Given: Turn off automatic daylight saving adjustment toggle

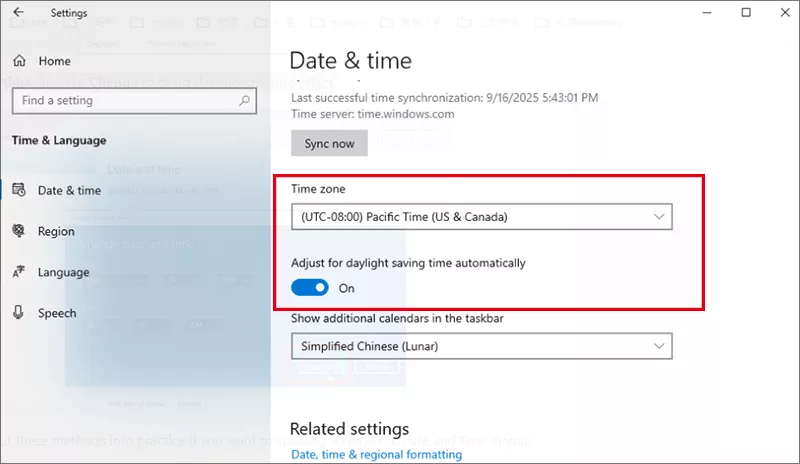Looking at the screenshot, I should click(x=310, y=288).
